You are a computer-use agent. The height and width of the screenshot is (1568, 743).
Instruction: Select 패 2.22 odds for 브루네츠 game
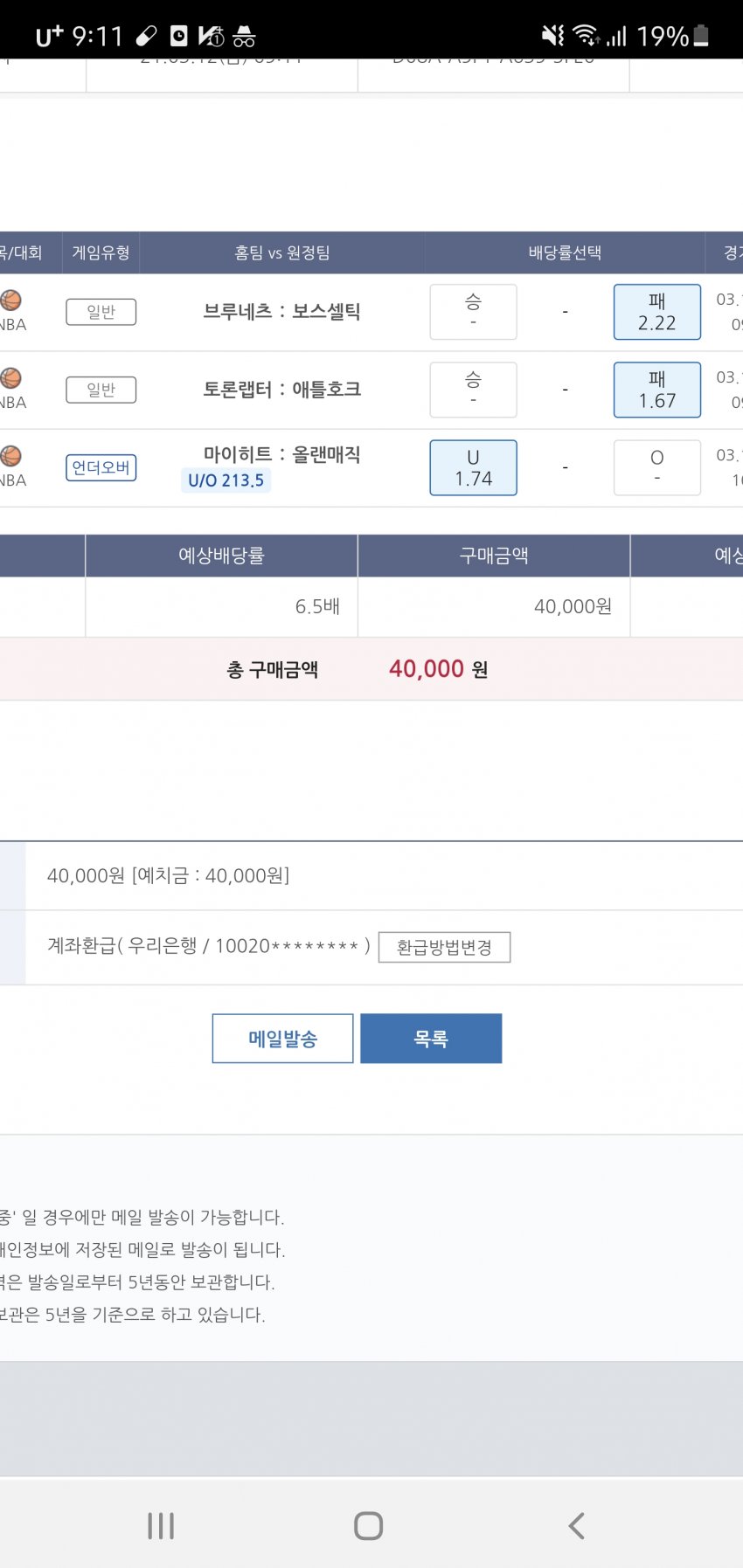pos(656,312)
